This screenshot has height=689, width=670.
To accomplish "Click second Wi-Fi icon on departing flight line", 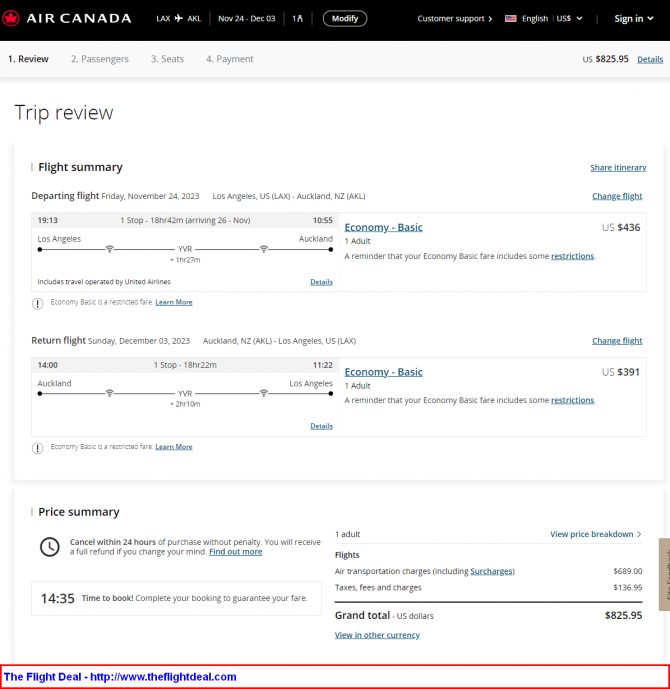I will click(264, 249).
